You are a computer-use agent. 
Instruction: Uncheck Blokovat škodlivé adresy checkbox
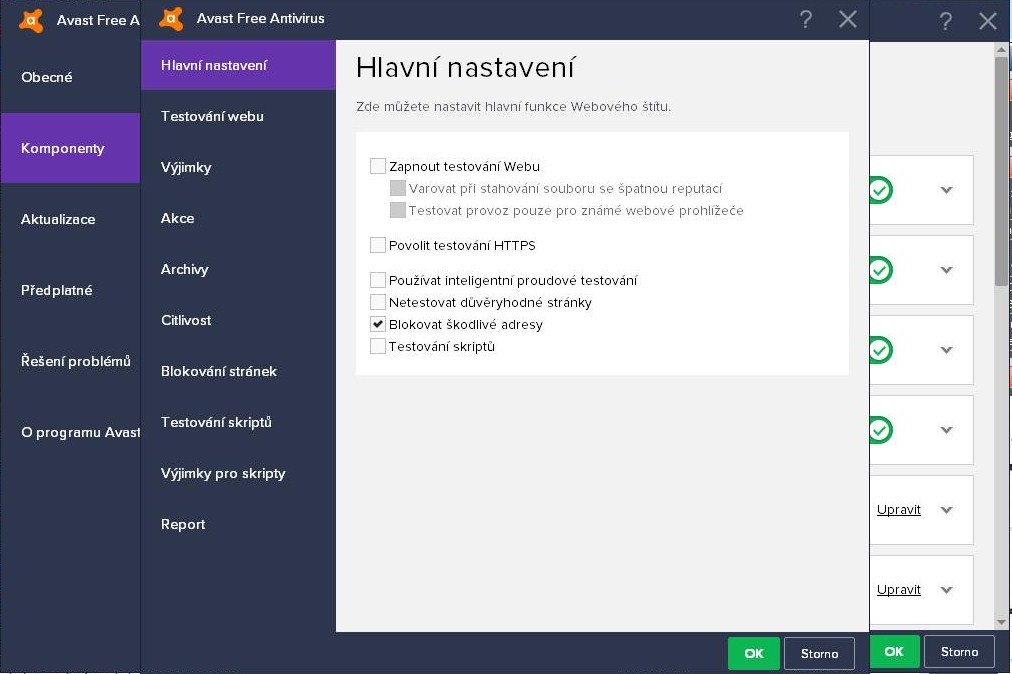click(x=378, y=323)
